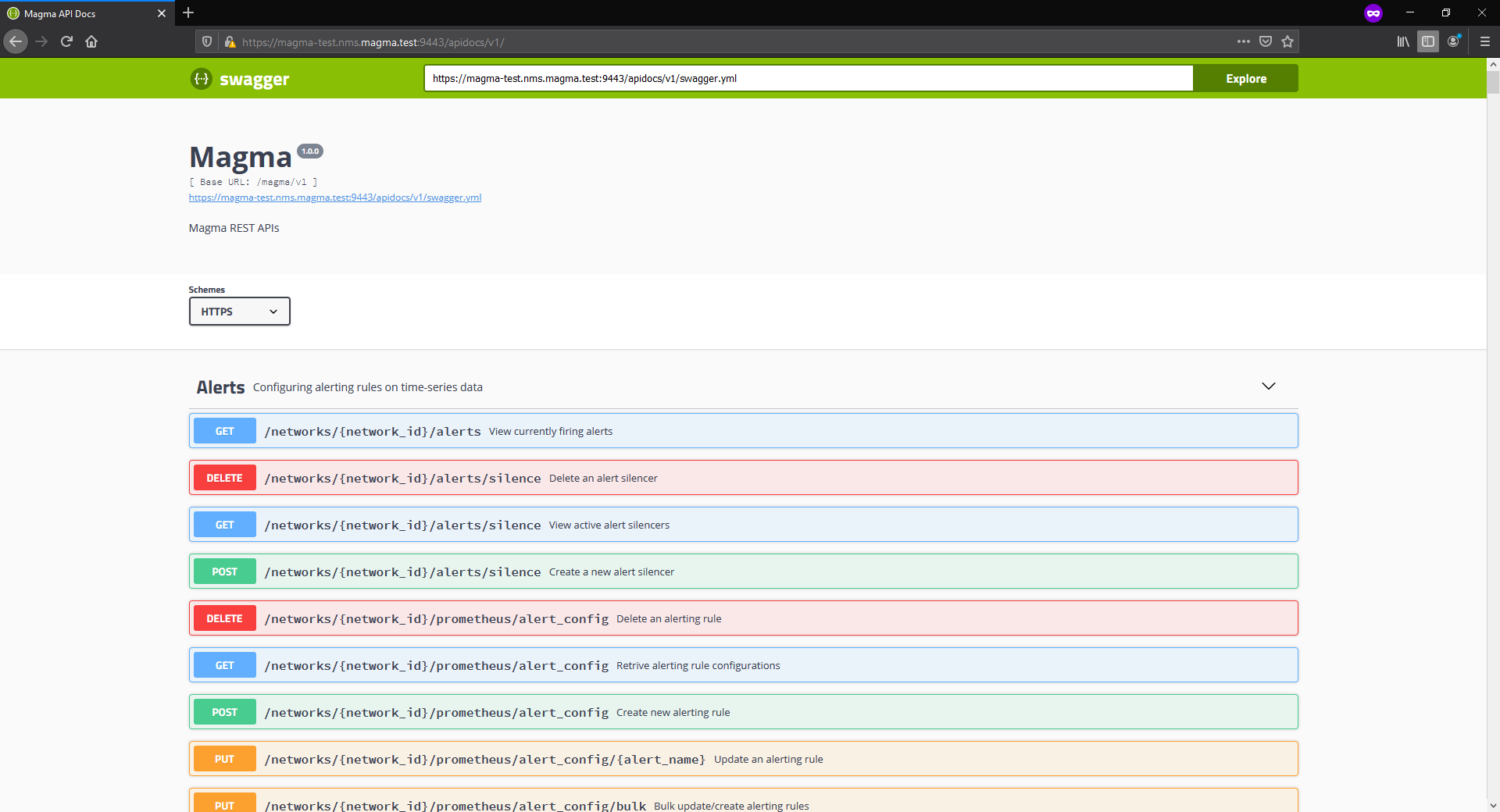Click scrollbar down arrow
This screenshot has height=812, width=1500.
point(1493,805)
